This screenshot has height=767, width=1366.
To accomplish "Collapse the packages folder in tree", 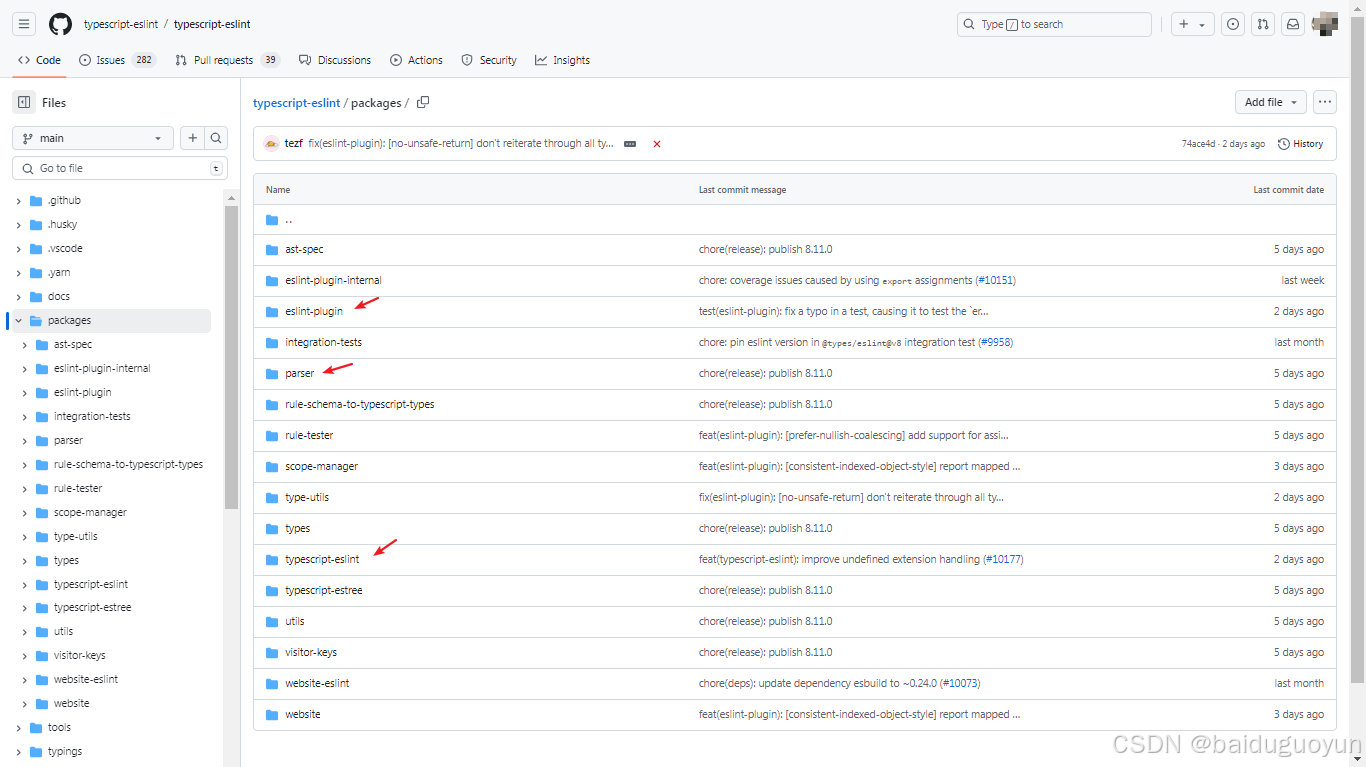I will [x=18, y=320].
